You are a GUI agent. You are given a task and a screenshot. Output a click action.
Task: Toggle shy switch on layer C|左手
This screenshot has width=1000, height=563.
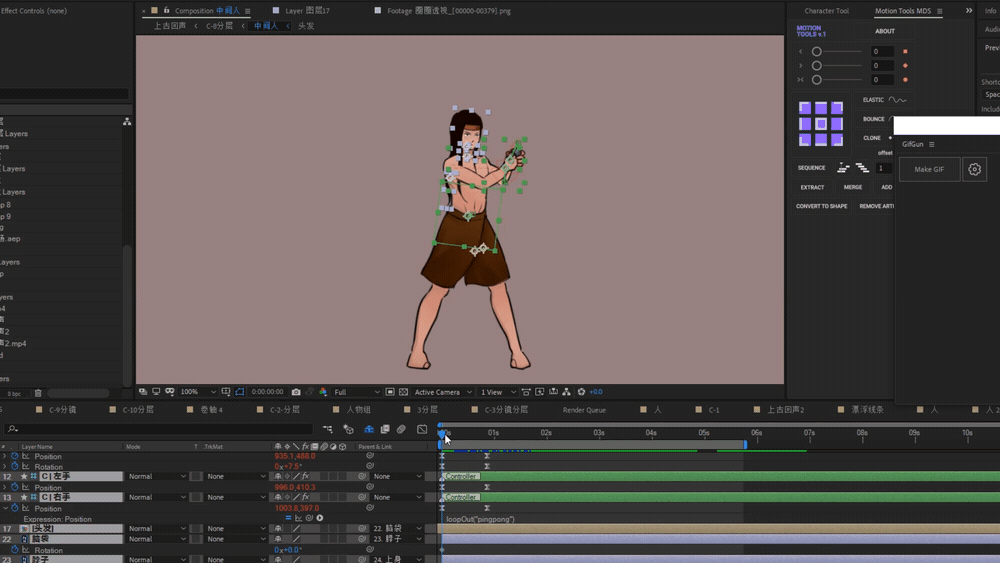click(x=277, y=476)
